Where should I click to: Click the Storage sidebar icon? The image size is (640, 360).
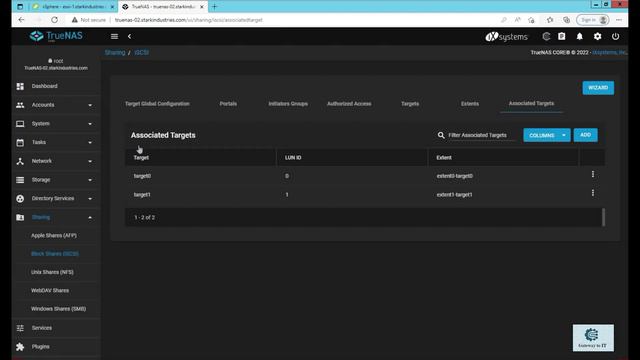20,180
